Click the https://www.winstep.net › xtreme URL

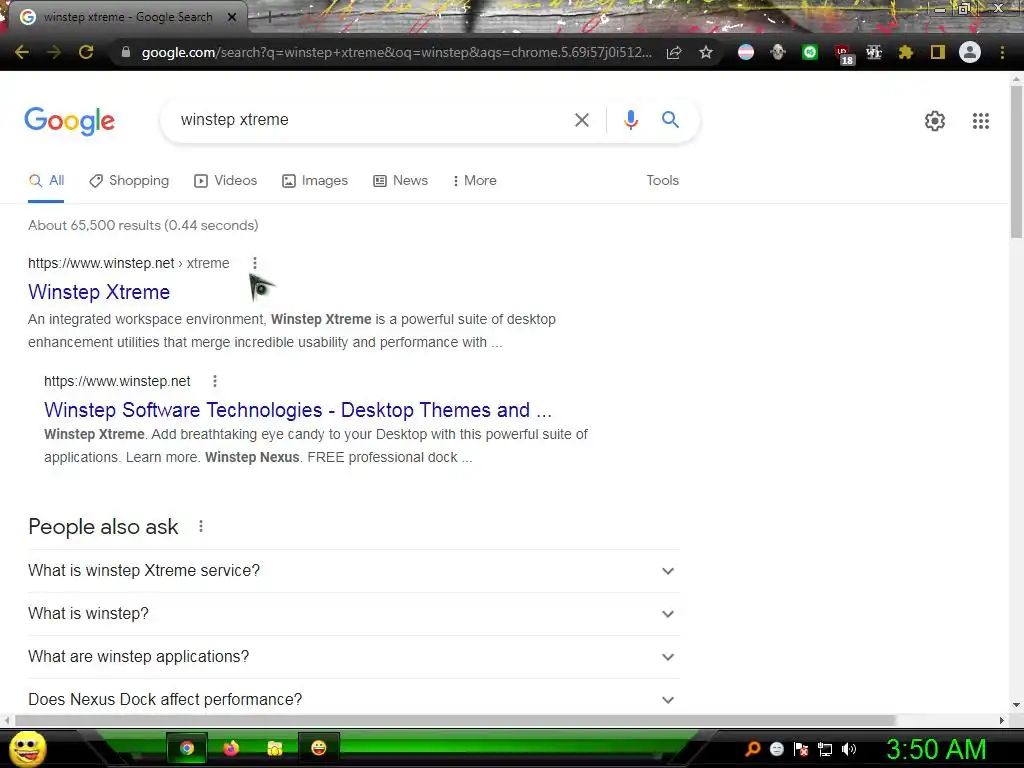pos(129,263)
